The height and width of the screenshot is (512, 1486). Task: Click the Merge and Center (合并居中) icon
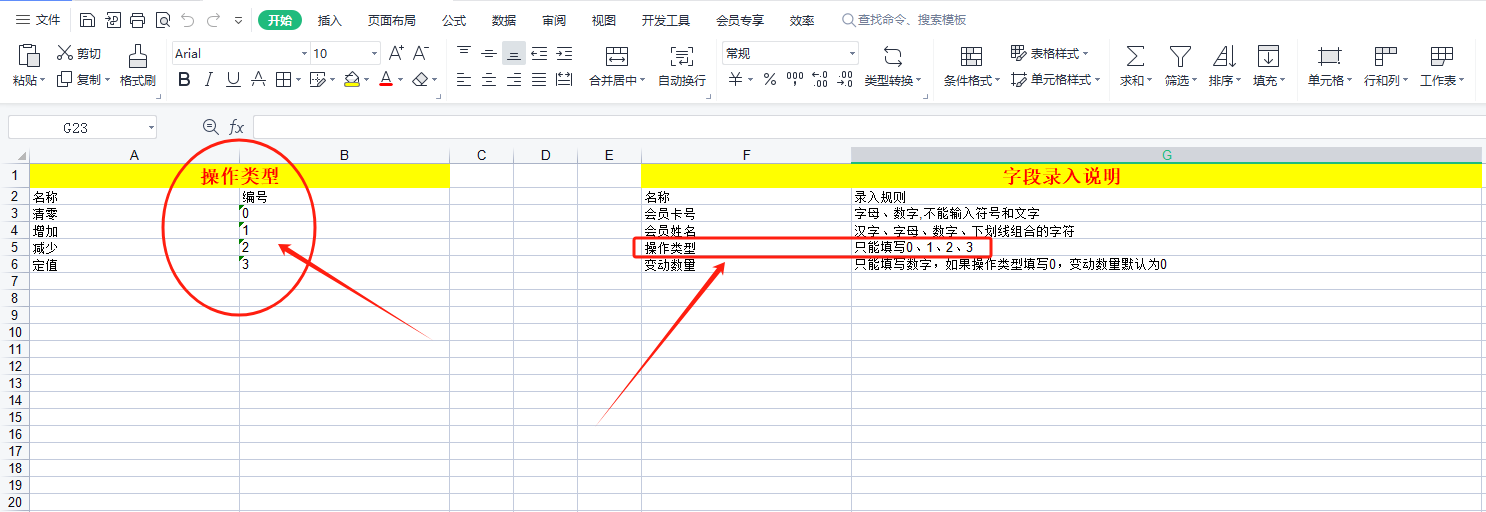[617, 56]
